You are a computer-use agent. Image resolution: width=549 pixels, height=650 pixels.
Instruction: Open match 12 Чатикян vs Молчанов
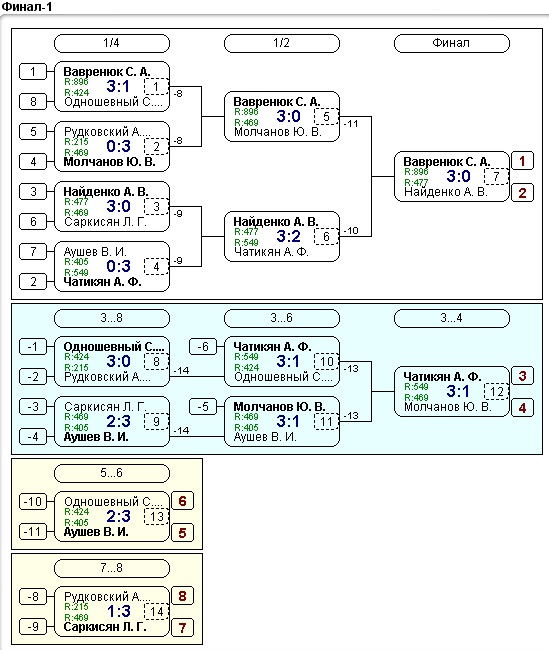451,391
